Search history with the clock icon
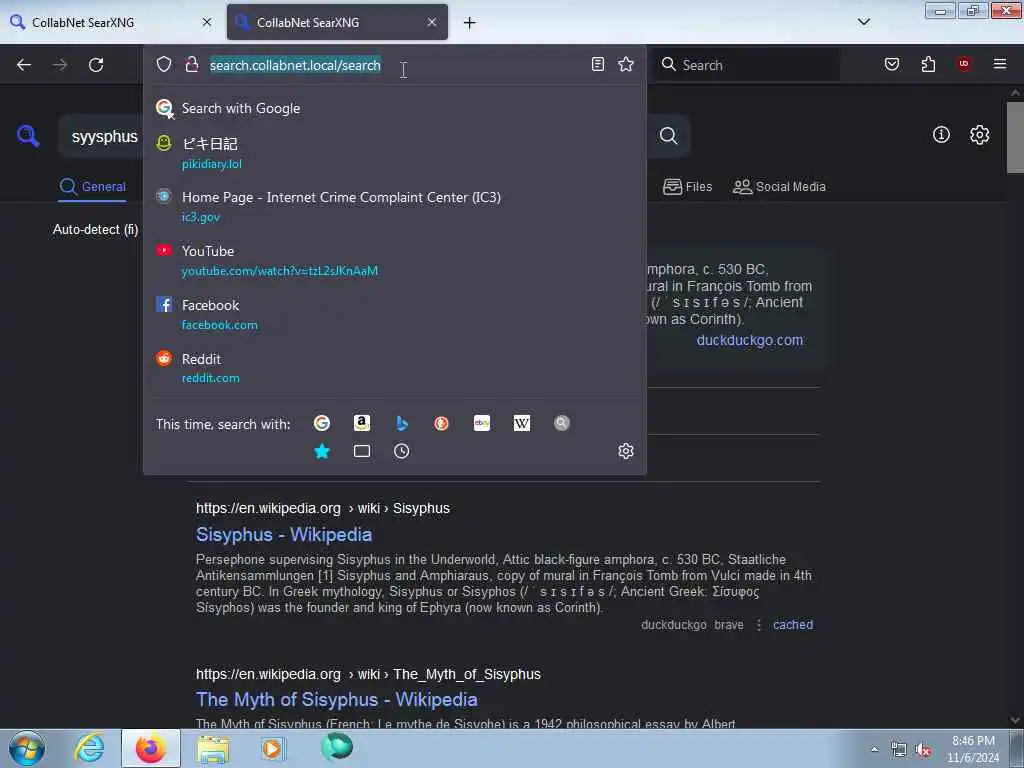 pyautogui.click(x=402, y=451)
